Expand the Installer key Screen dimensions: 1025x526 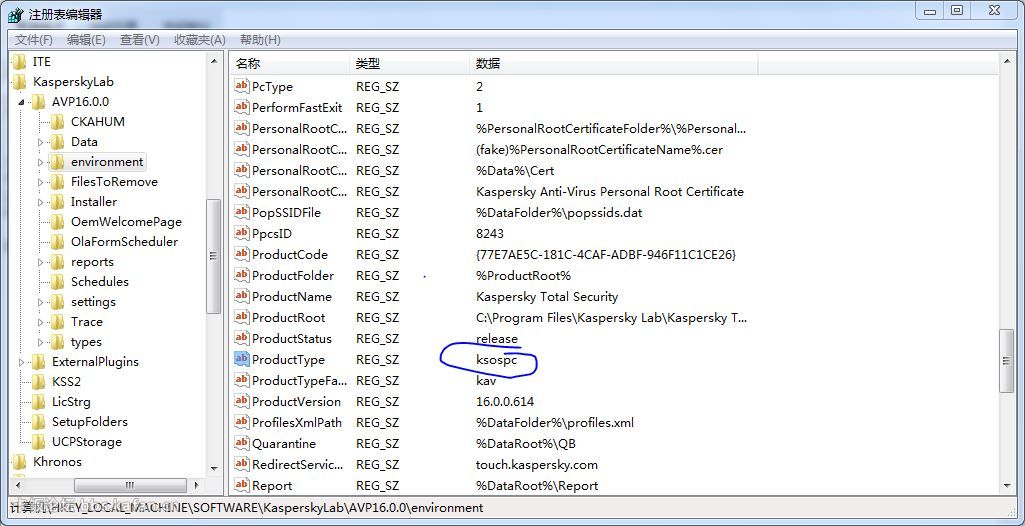coord(41,203)
